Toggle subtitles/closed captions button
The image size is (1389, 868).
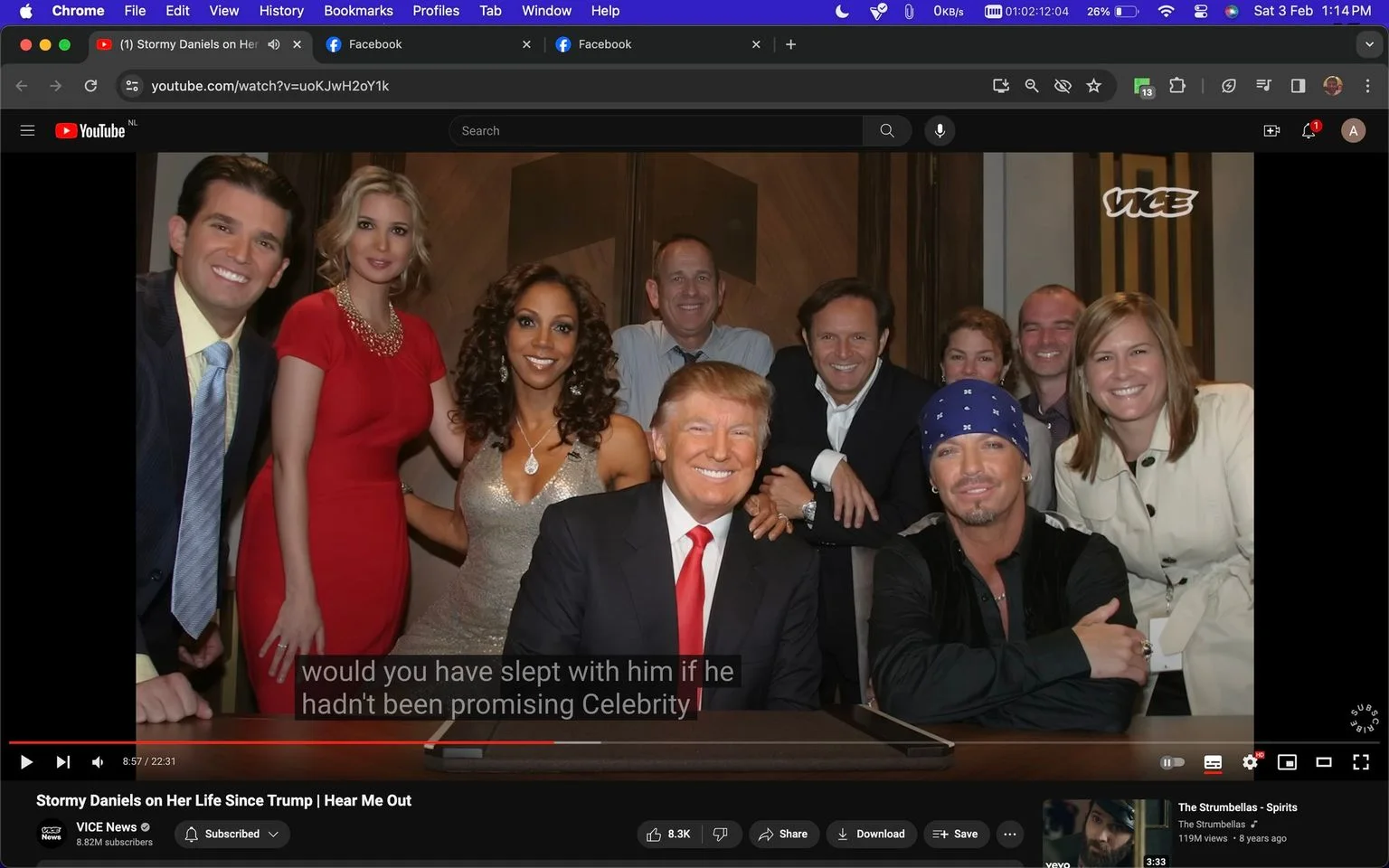(1213, 762)
